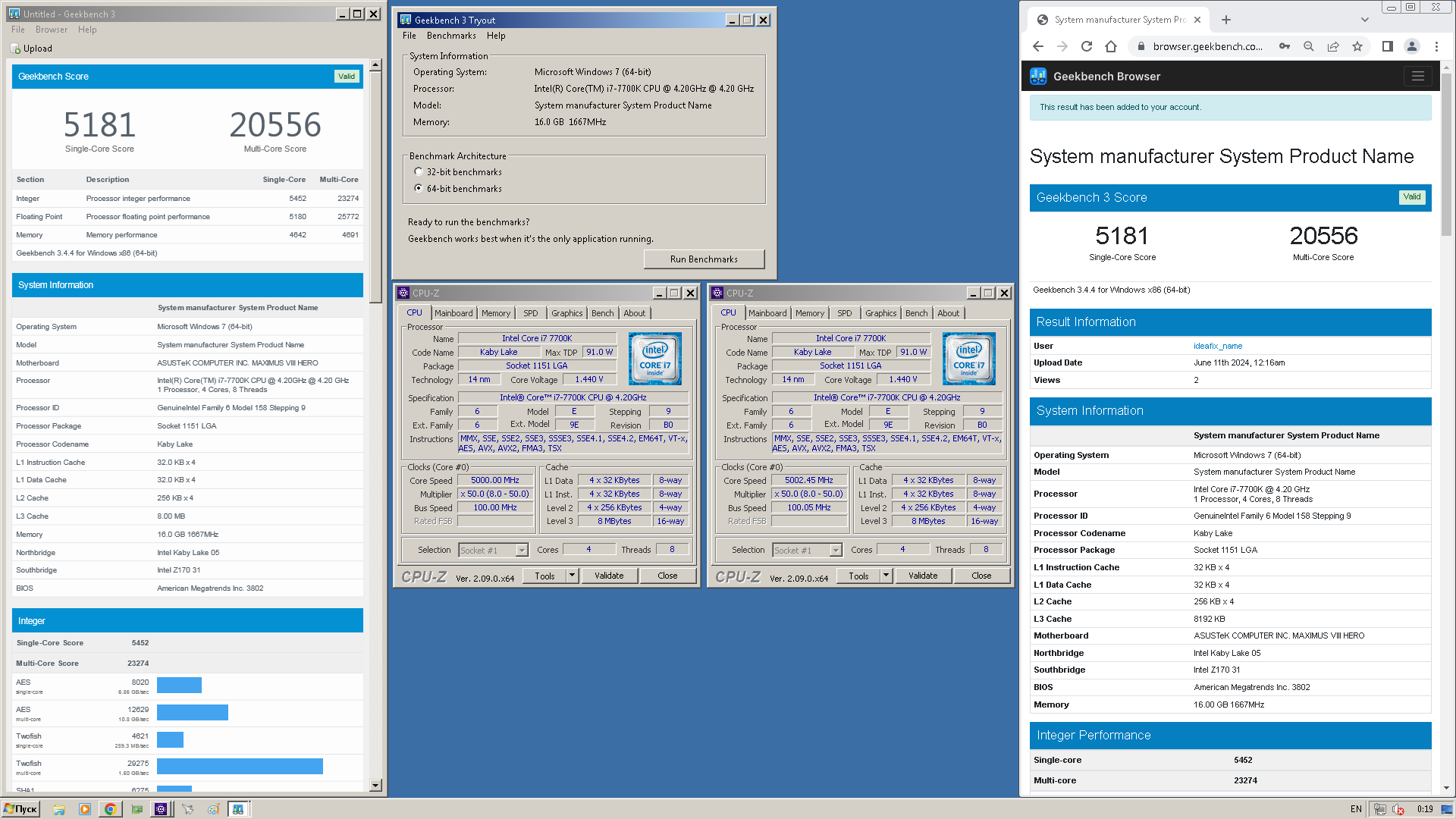Expand Geekbench Browser hamburger menu

point(1417,76)
